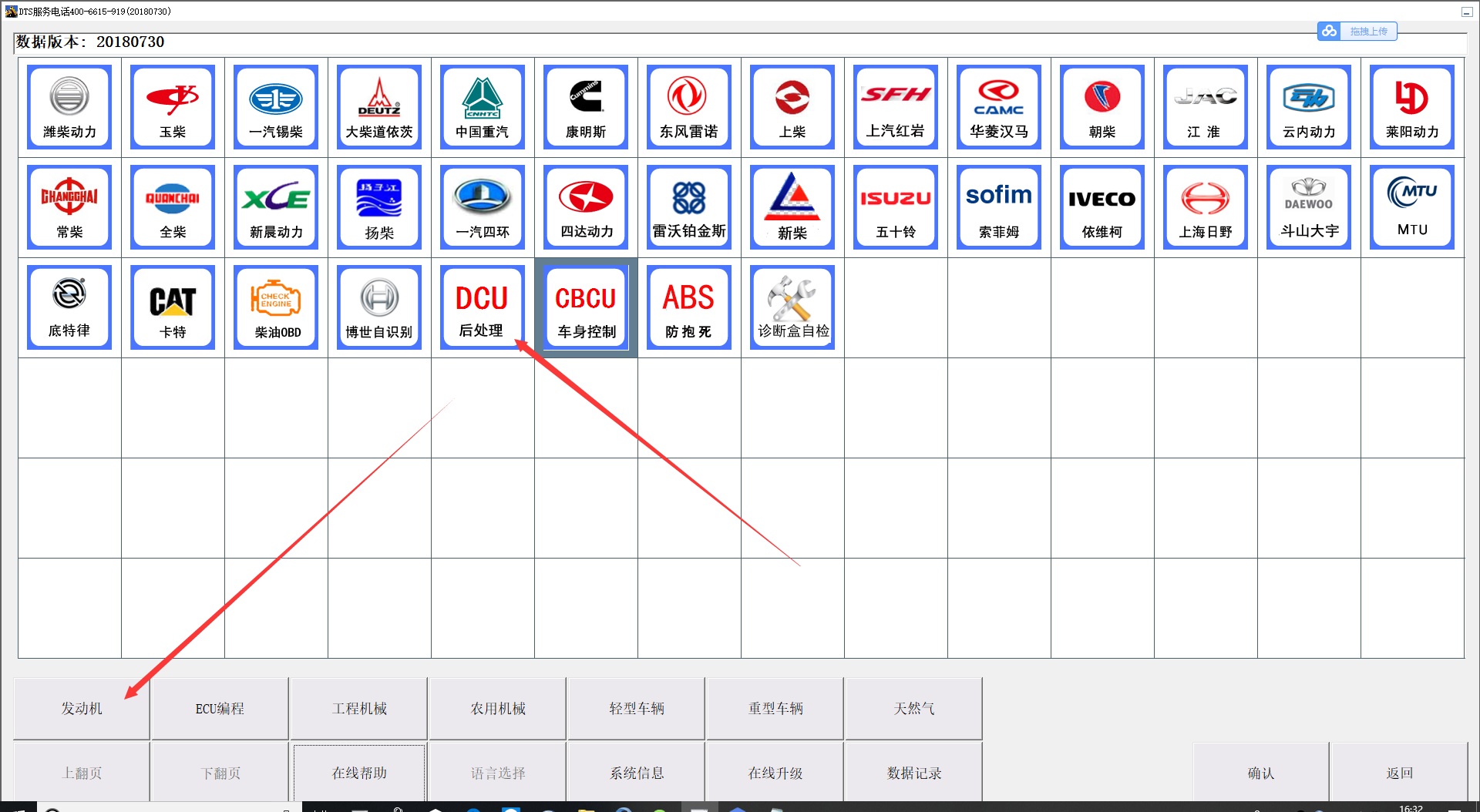Select the 天然气 category tab
The height and width of the screenshot is (812, 1480).
(x=914, y=708)
